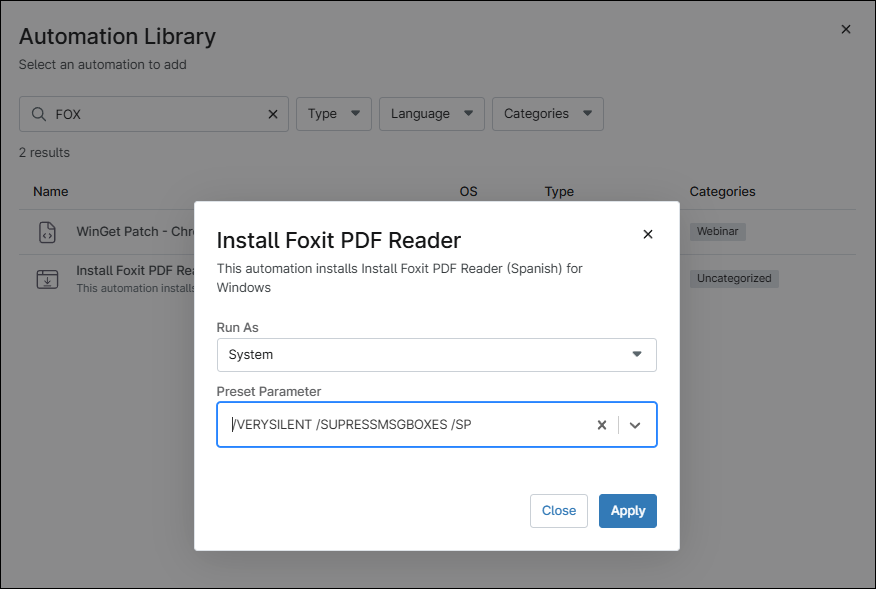Click the script icon beside WinGet Patch automation
The width and height of the screenshot is (876, 589).
pos(47,231)
